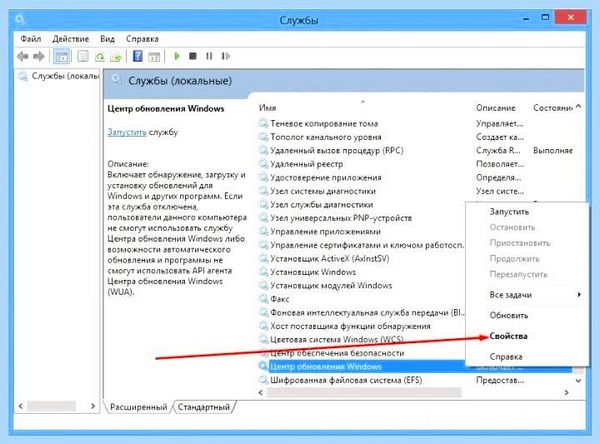Select Тополог канального уровня service
The image size is (600, 444).
tap(326, 137)
